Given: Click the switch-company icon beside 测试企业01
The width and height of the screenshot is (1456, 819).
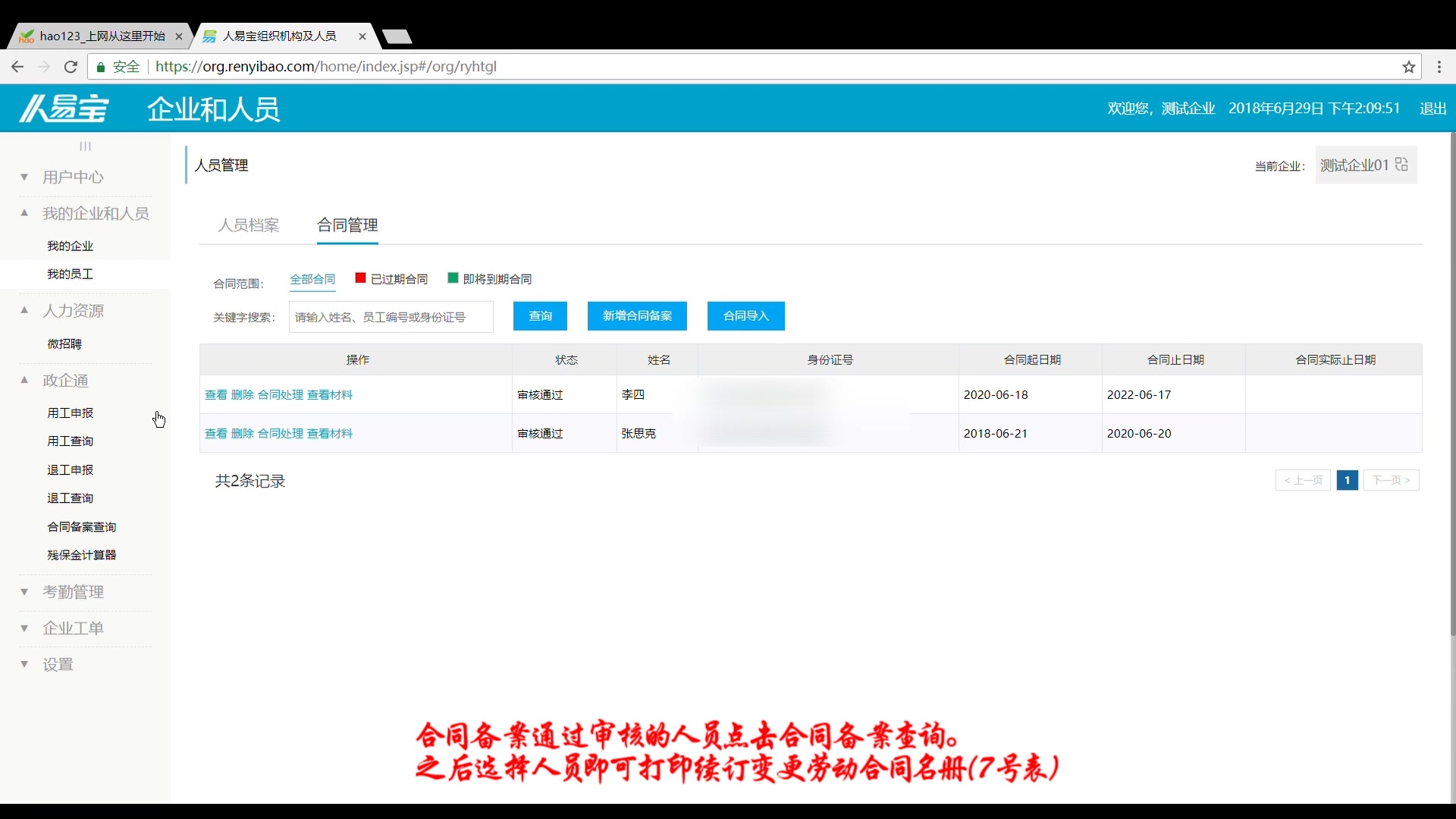Looking at the screenshot, I should (1401, 165).
